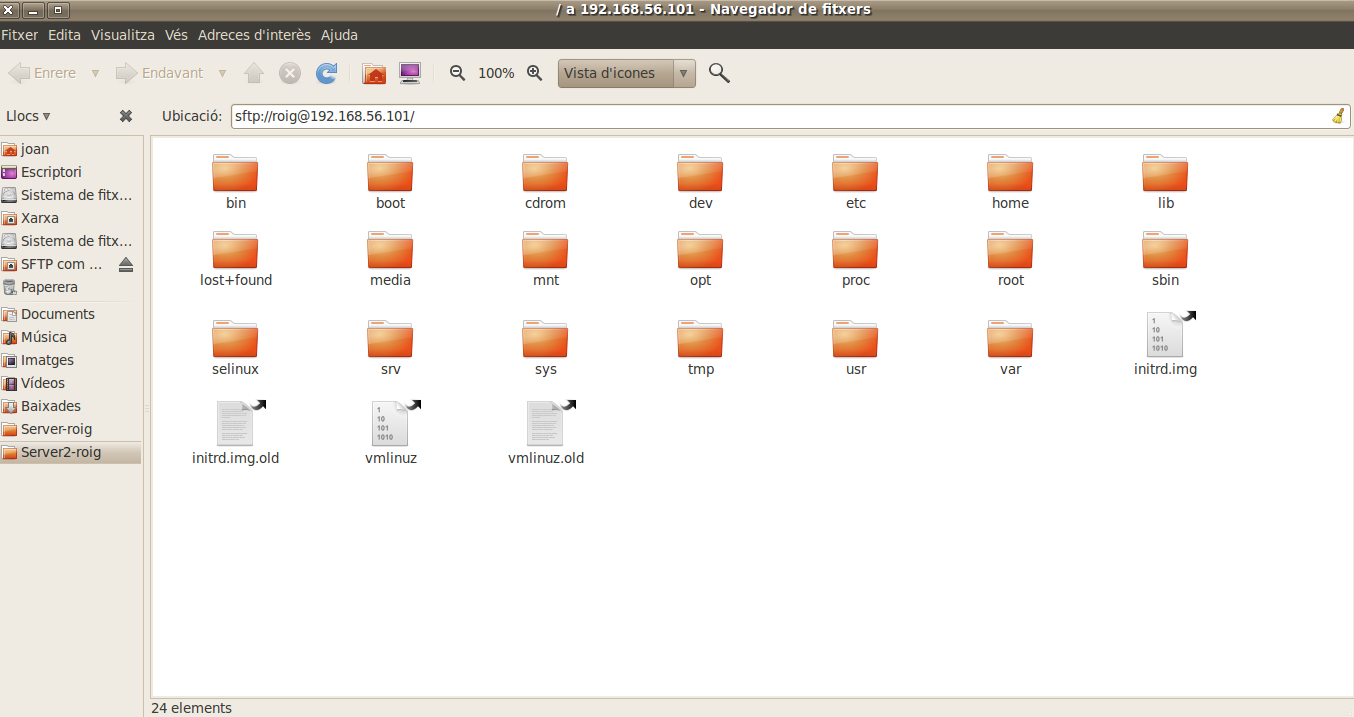
Task: Select the etc folder
Action: 855,182
